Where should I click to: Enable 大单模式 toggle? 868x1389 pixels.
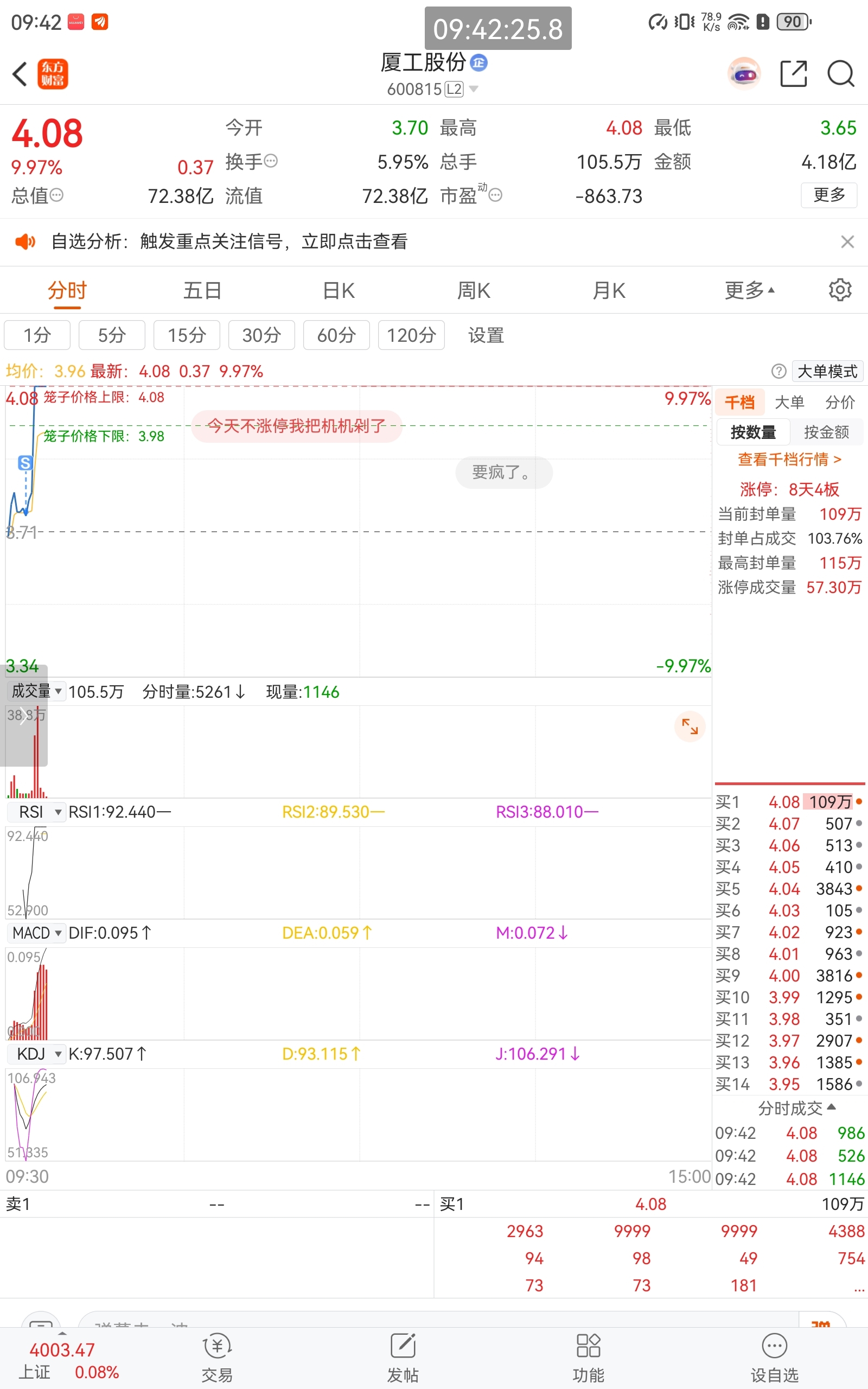(827, 371)
